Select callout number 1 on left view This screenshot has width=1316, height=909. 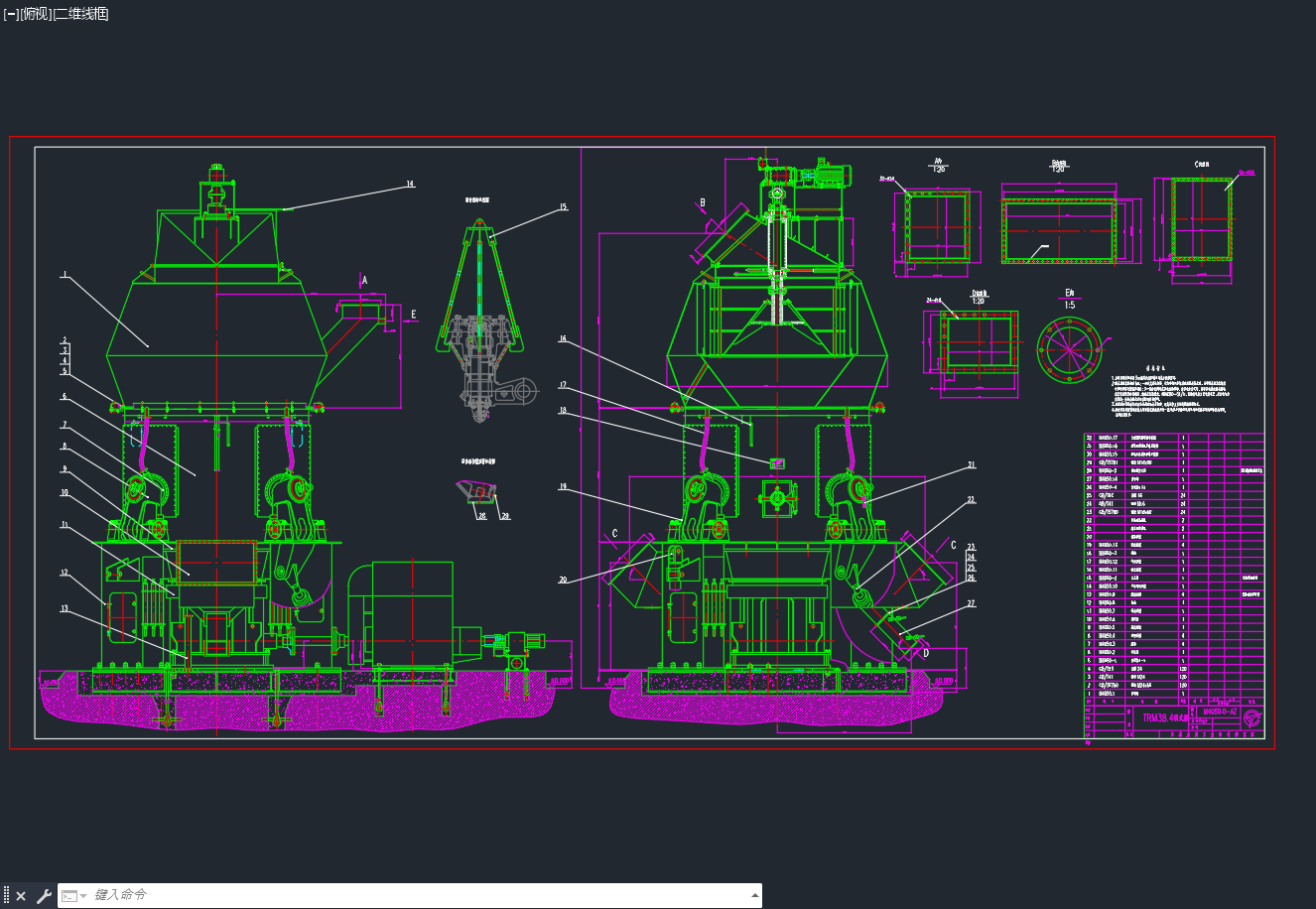pos(64,274)
